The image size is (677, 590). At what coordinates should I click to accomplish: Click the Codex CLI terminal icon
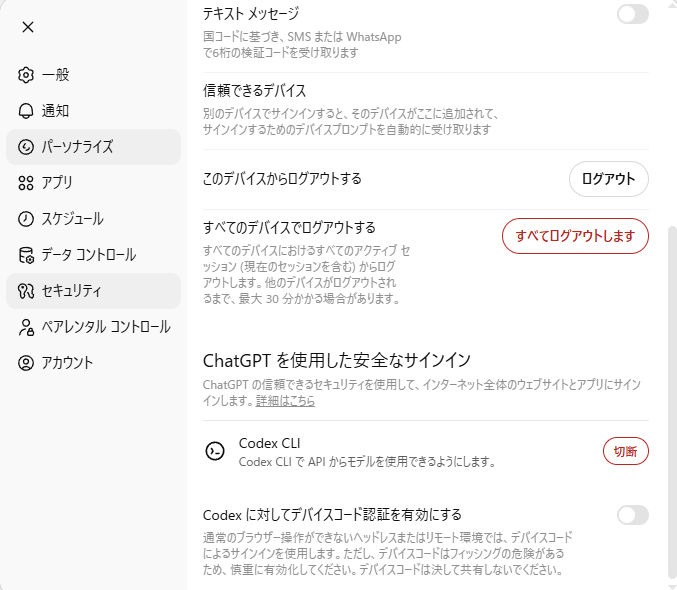click(214, 451)
